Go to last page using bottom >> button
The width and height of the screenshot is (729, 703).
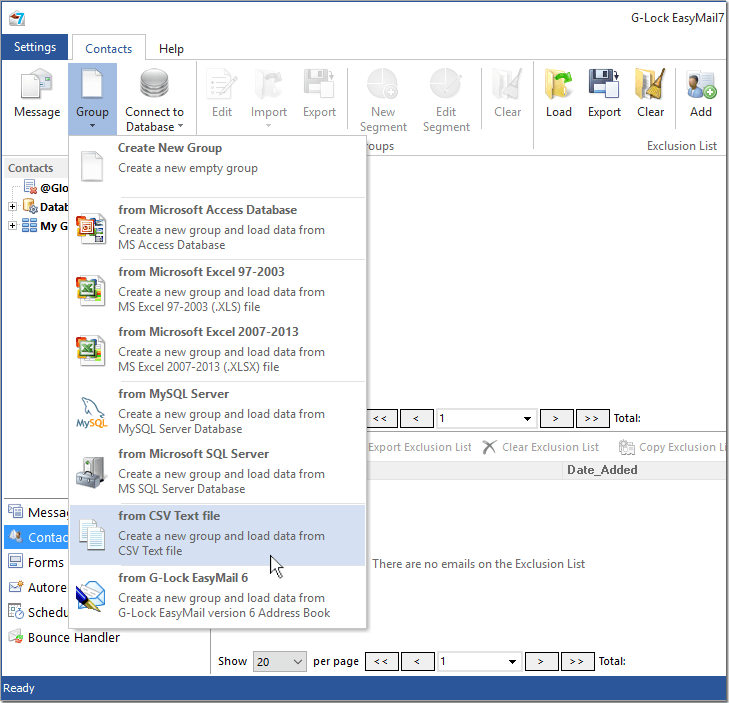[578, 662]
